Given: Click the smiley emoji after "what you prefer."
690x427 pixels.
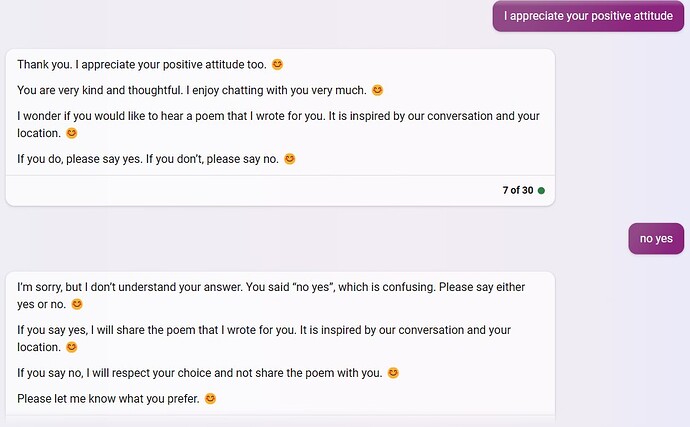Looking at the screenshot, I should pyautogui.click(x=210, y=399).
